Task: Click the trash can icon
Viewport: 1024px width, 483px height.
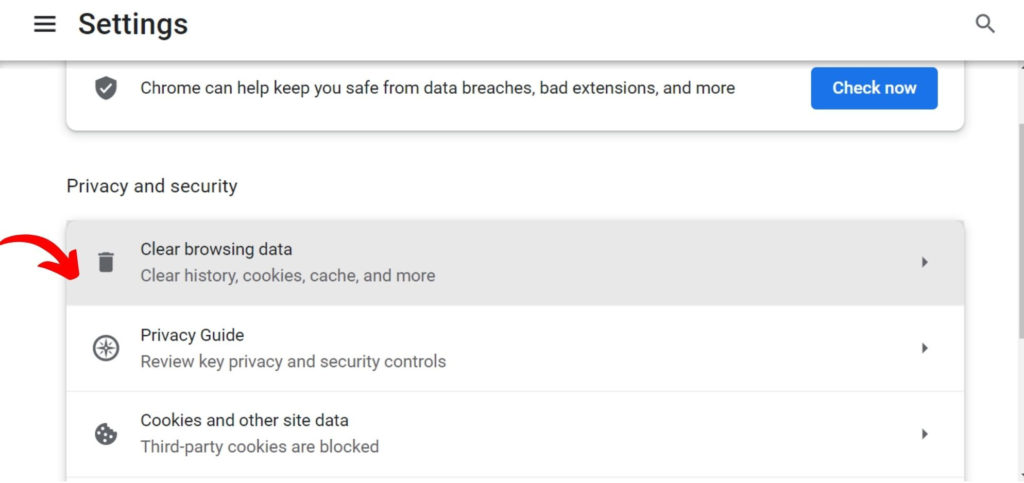Action: click(106, 262)
